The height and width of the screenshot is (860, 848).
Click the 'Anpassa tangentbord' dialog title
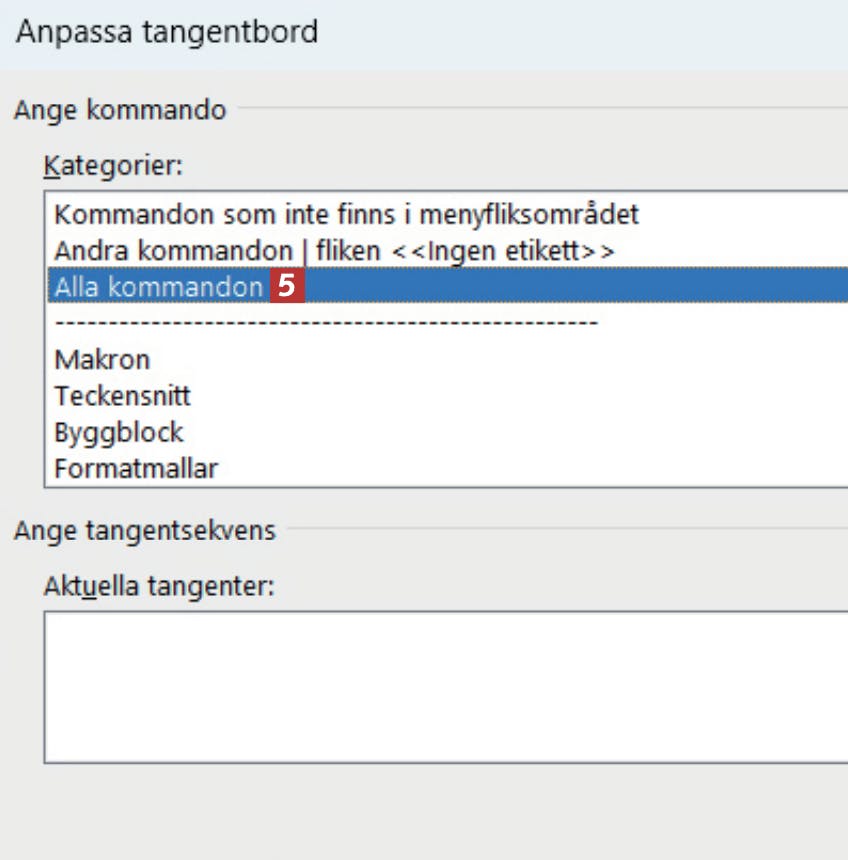[167, 32]
